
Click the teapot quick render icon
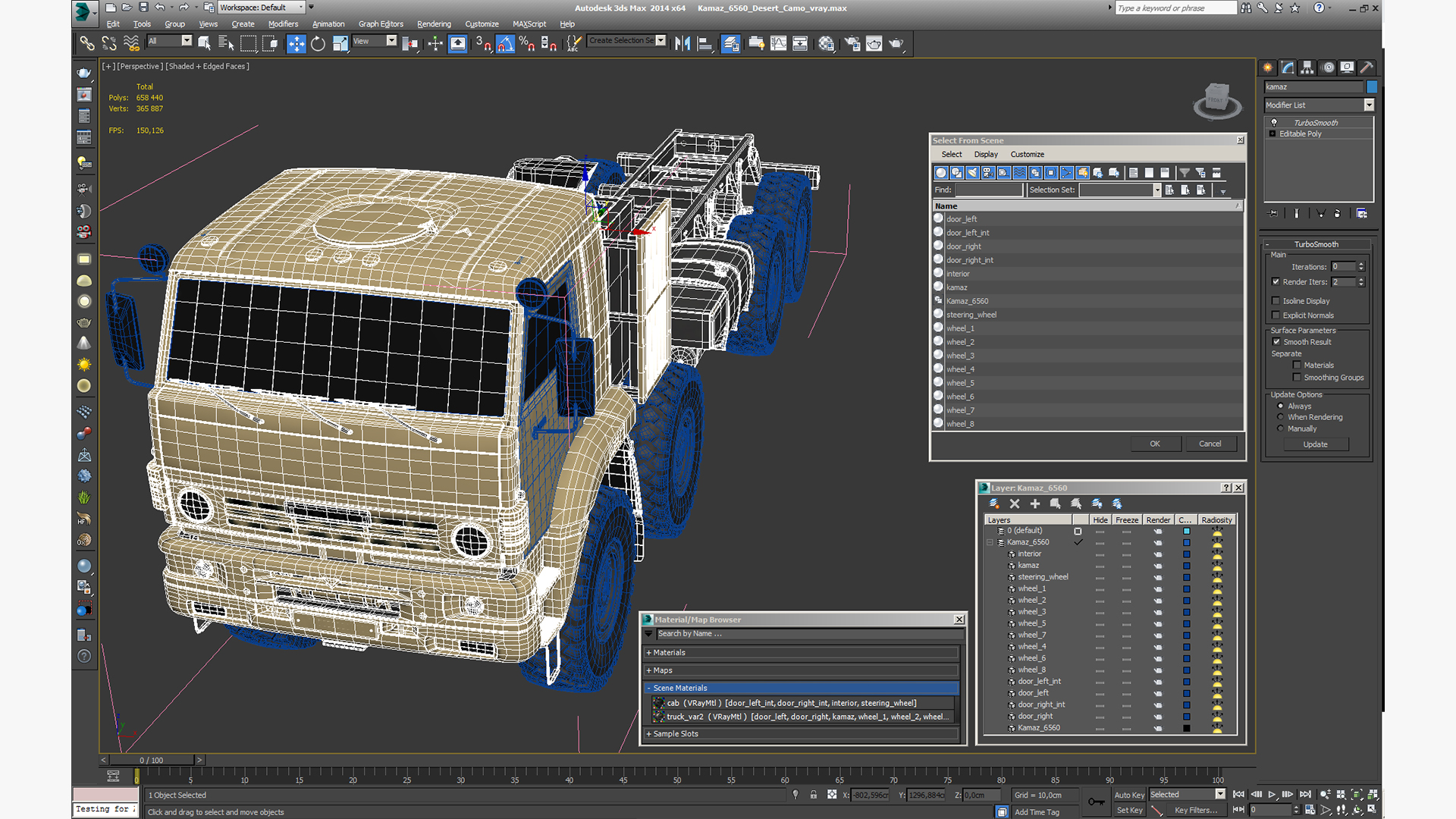coord(896,43)
